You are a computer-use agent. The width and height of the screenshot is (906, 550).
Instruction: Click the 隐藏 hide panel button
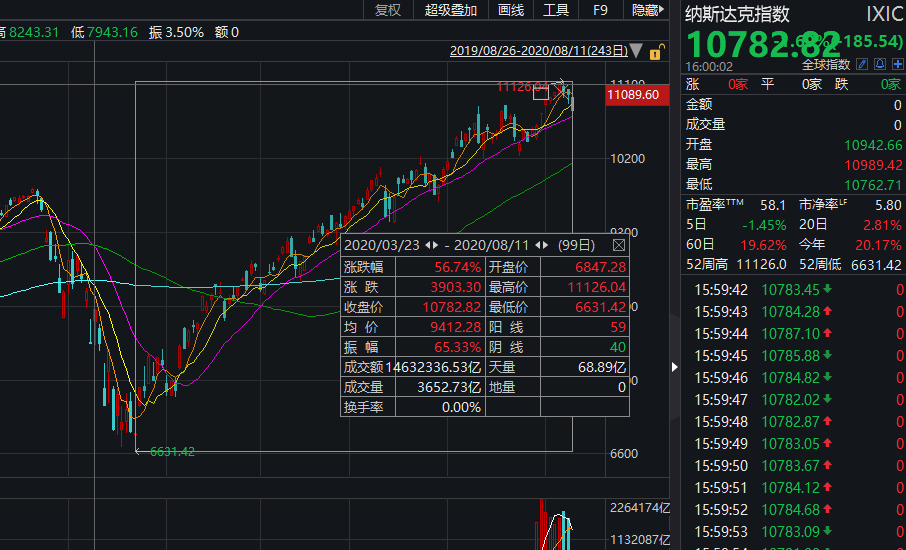tap(647, 10)
